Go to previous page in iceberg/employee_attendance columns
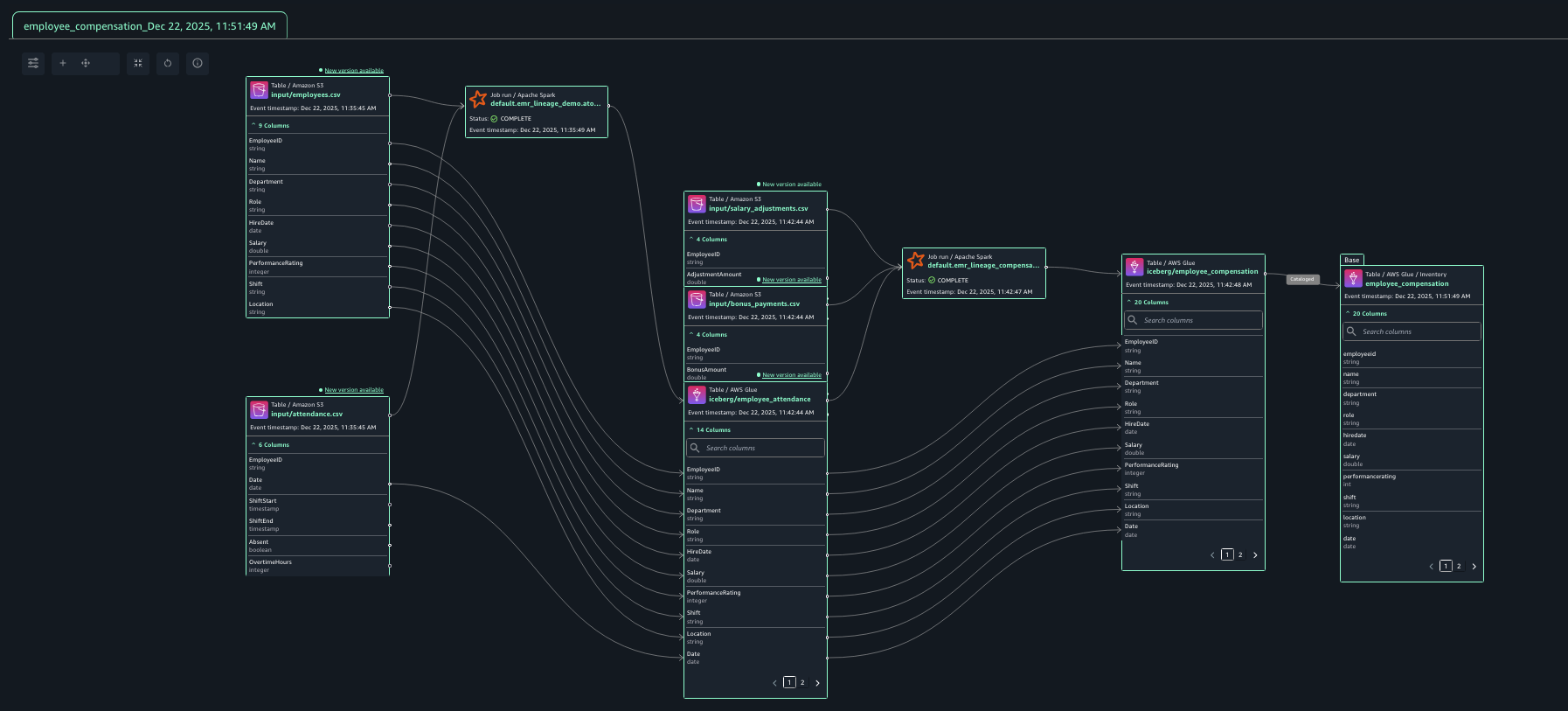Screen dimensions: 1568x711 tap(774, 683)
